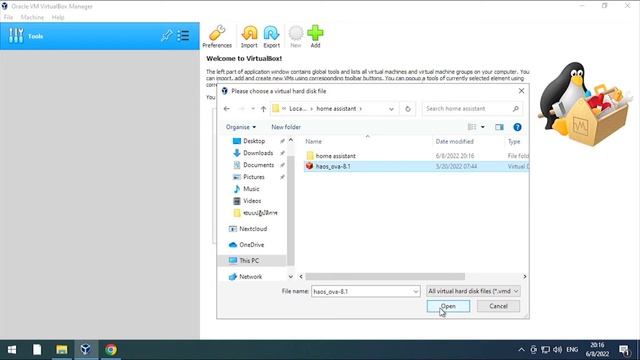Open the notification center icon
Viewport: 640px width, 360px height.
(x=624, y=350)
